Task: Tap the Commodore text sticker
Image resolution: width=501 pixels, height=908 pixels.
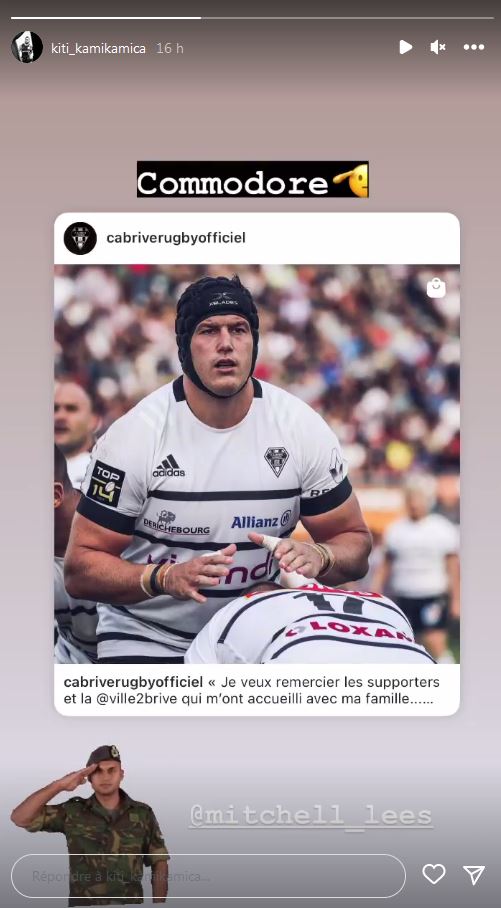Action: (x=253, y=180)
